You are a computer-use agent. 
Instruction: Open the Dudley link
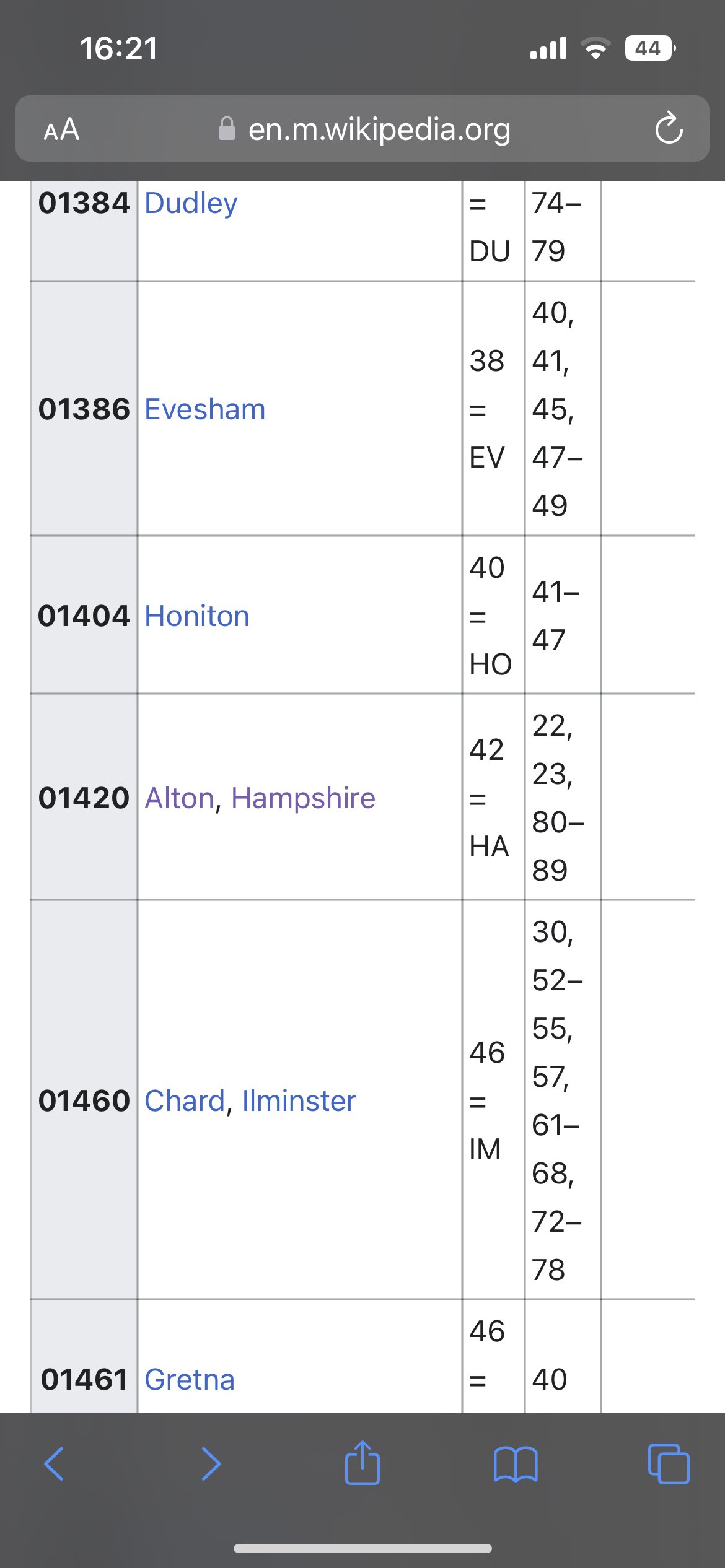click(191, 203)
